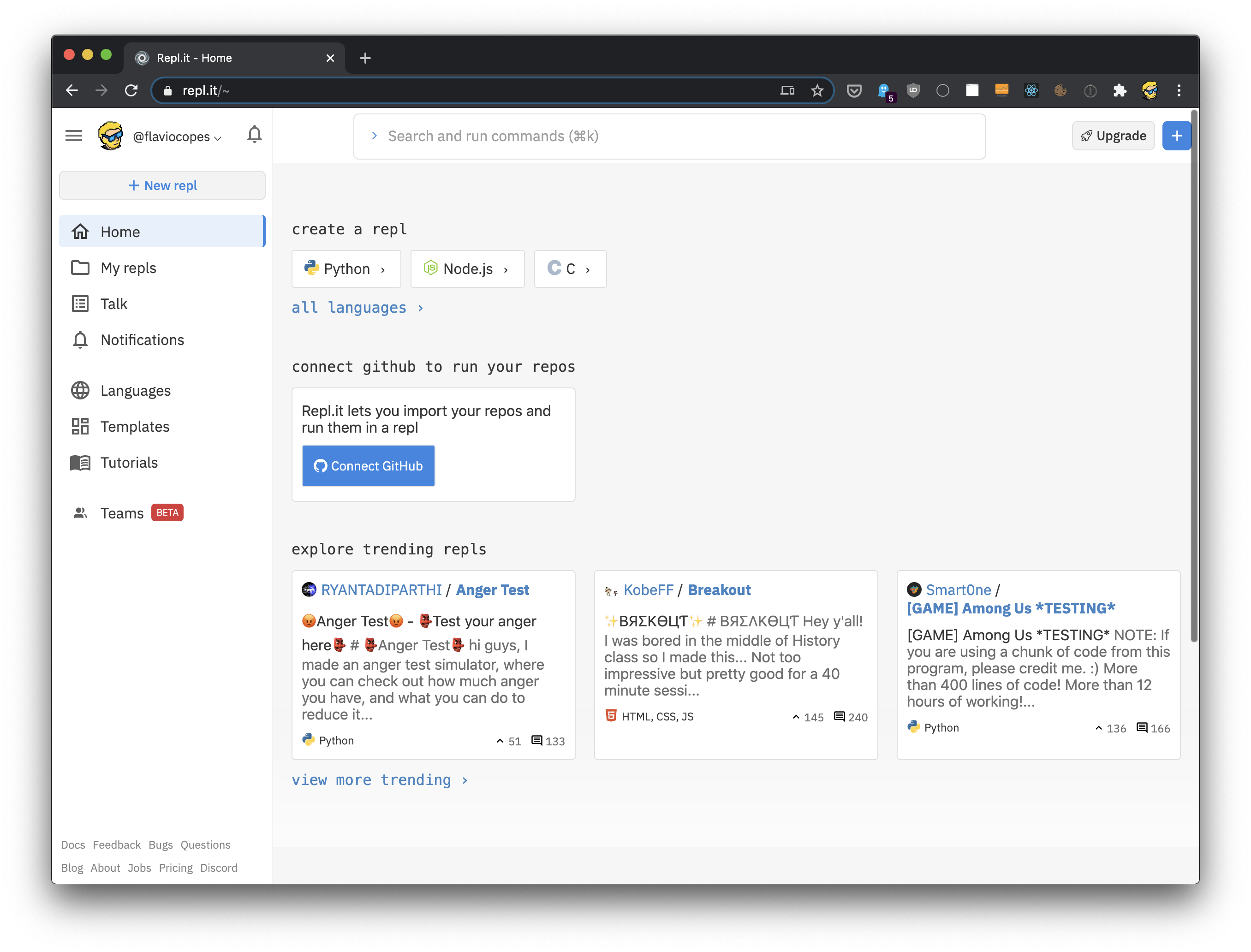This screenshot has height=952, width=1251.
Task: Click view more trending link
Action: point(380,780)
